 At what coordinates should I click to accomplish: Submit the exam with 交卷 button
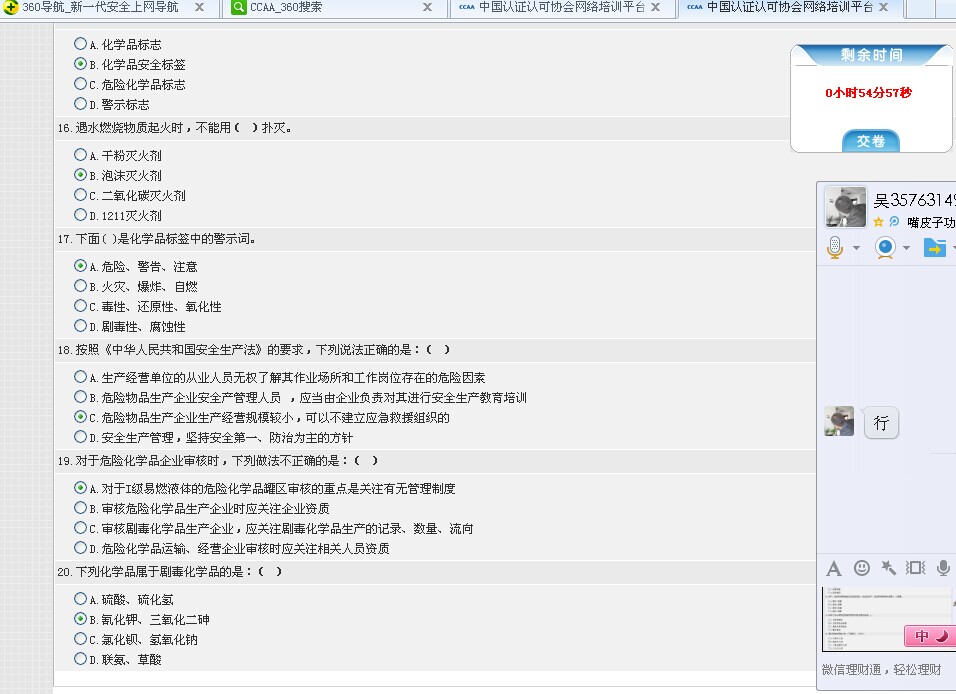[871, 141]
